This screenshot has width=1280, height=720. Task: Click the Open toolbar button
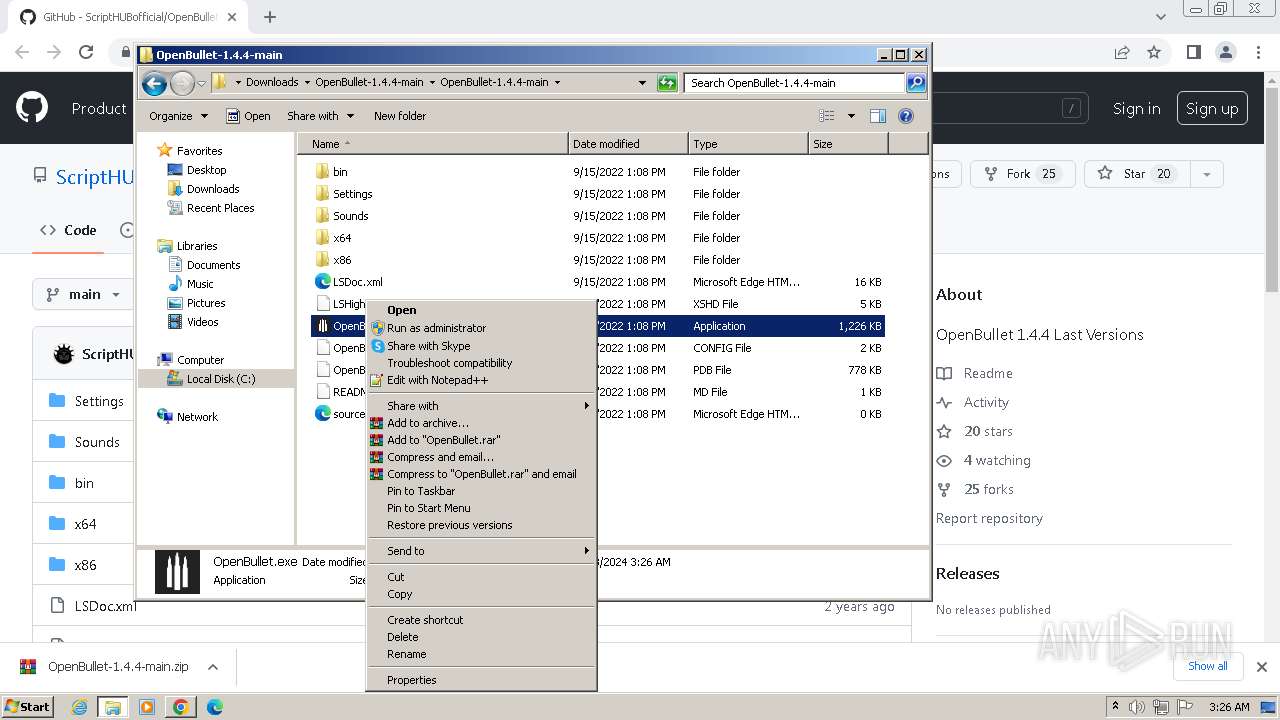248,116
